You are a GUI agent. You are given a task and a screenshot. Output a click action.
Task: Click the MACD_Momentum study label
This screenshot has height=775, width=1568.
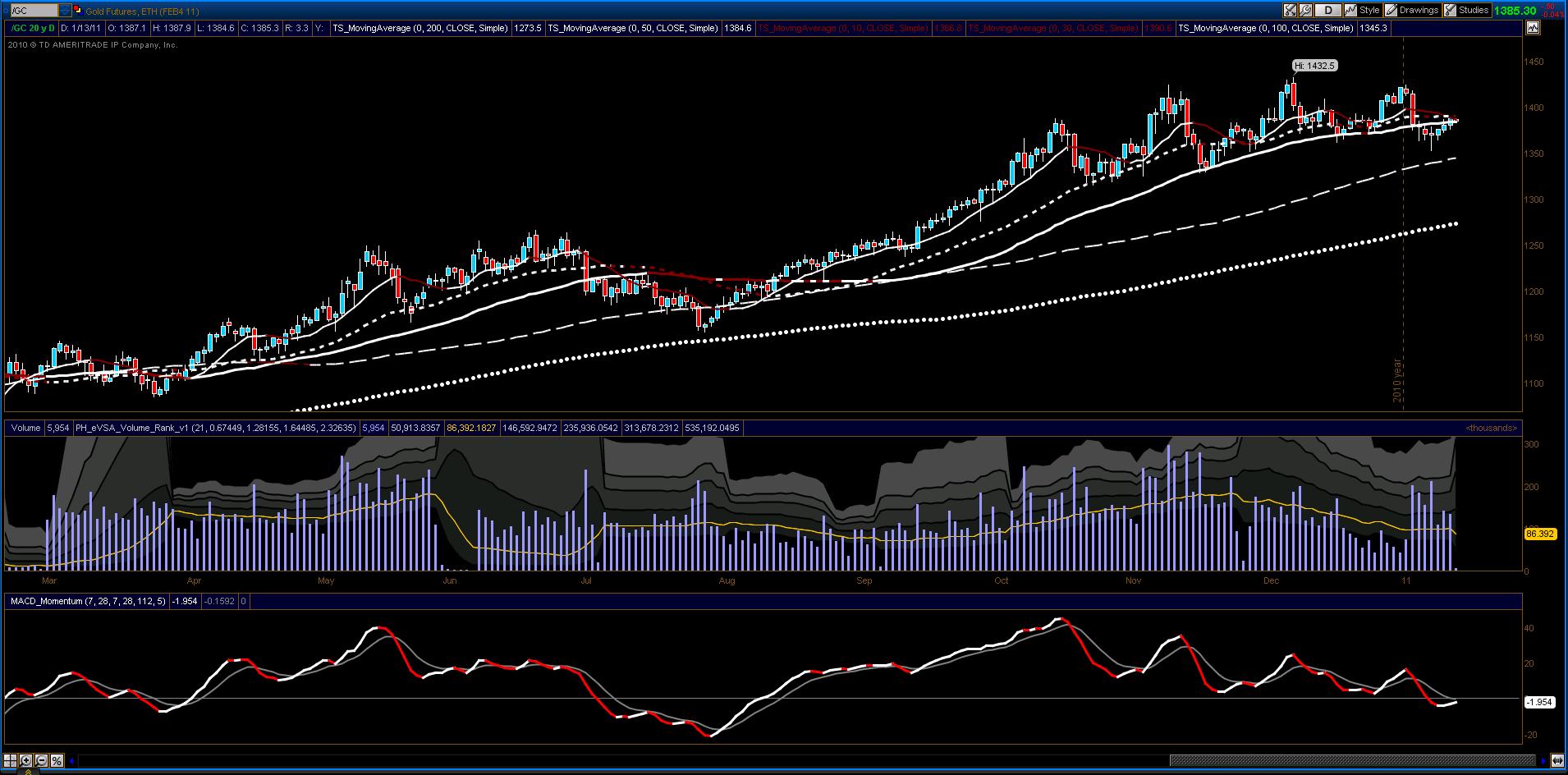point(88,601)
